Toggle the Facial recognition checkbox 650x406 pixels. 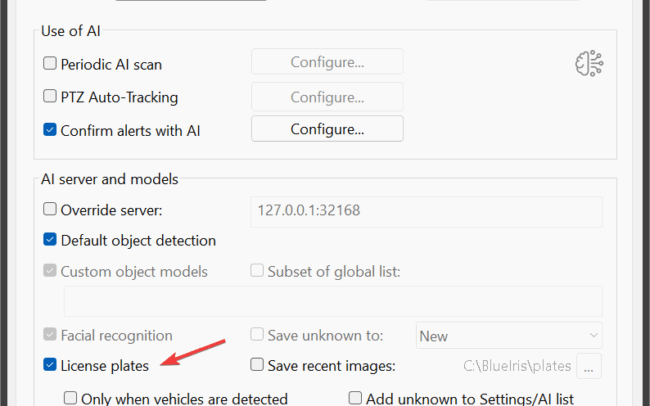(x=50, y=335)
